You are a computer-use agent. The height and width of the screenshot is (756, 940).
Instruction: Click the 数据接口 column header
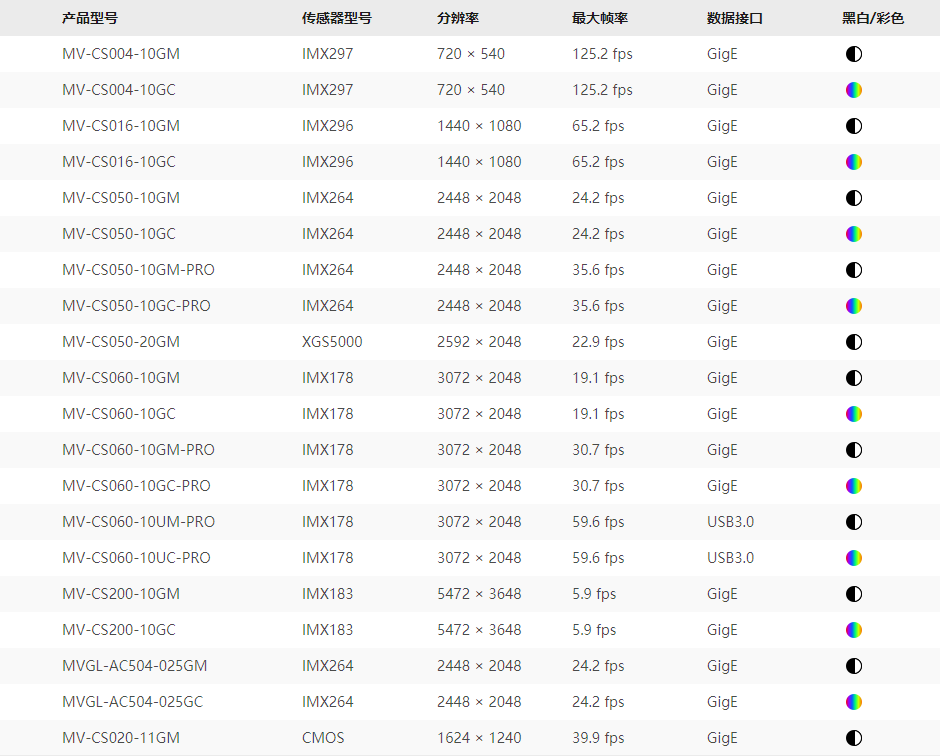(x=734, y=18)
